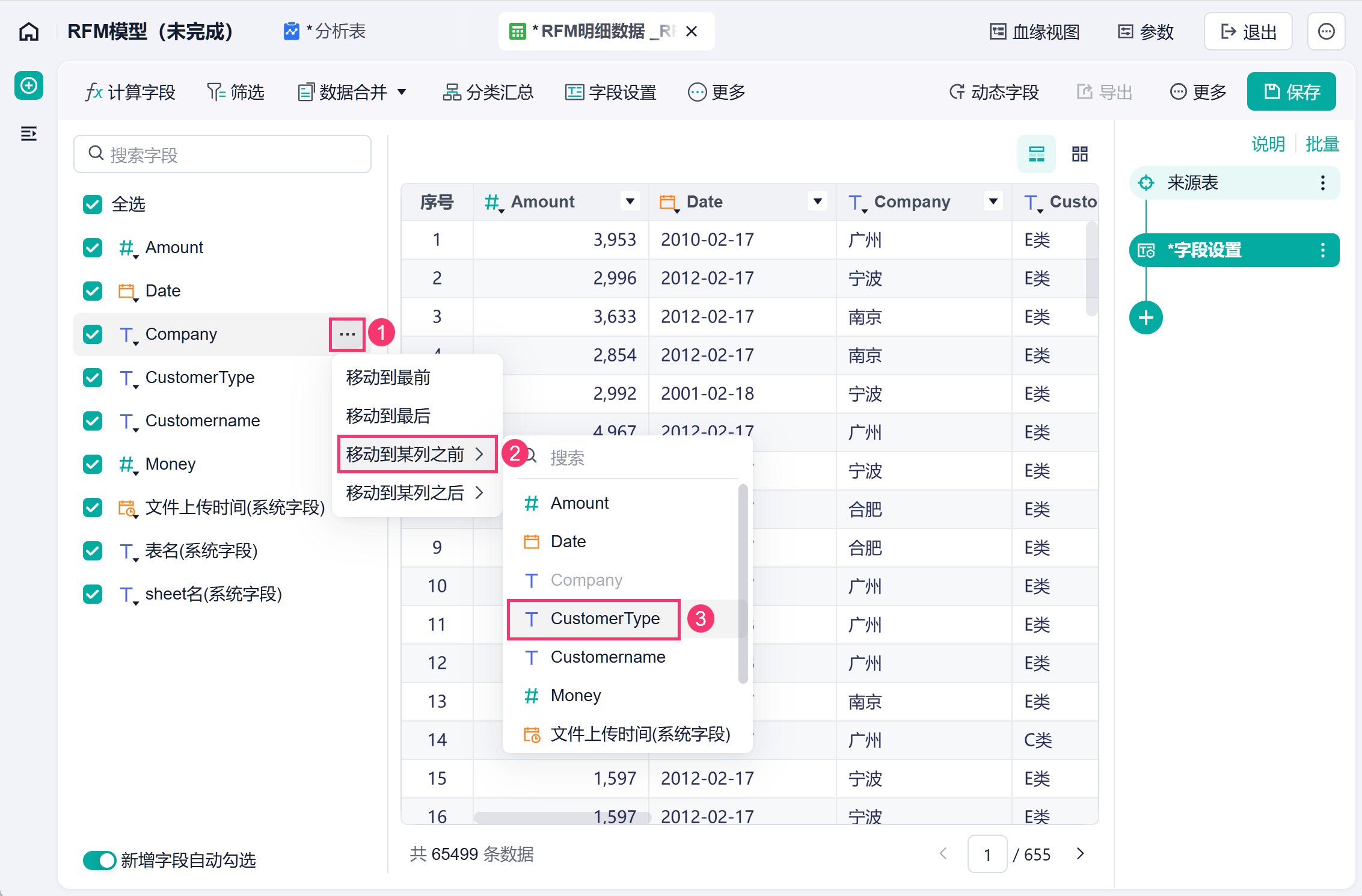Expand the 移动到某列之后 submenu
1362x896 pixels.
coord(416,493)
